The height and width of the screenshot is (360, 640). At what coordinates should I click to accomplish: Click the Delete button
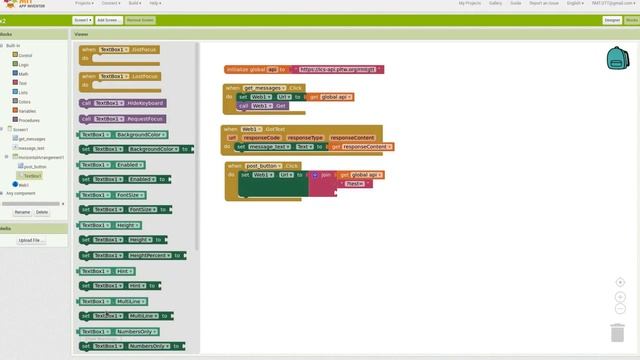pyautogui.click(x=42, y=212)
